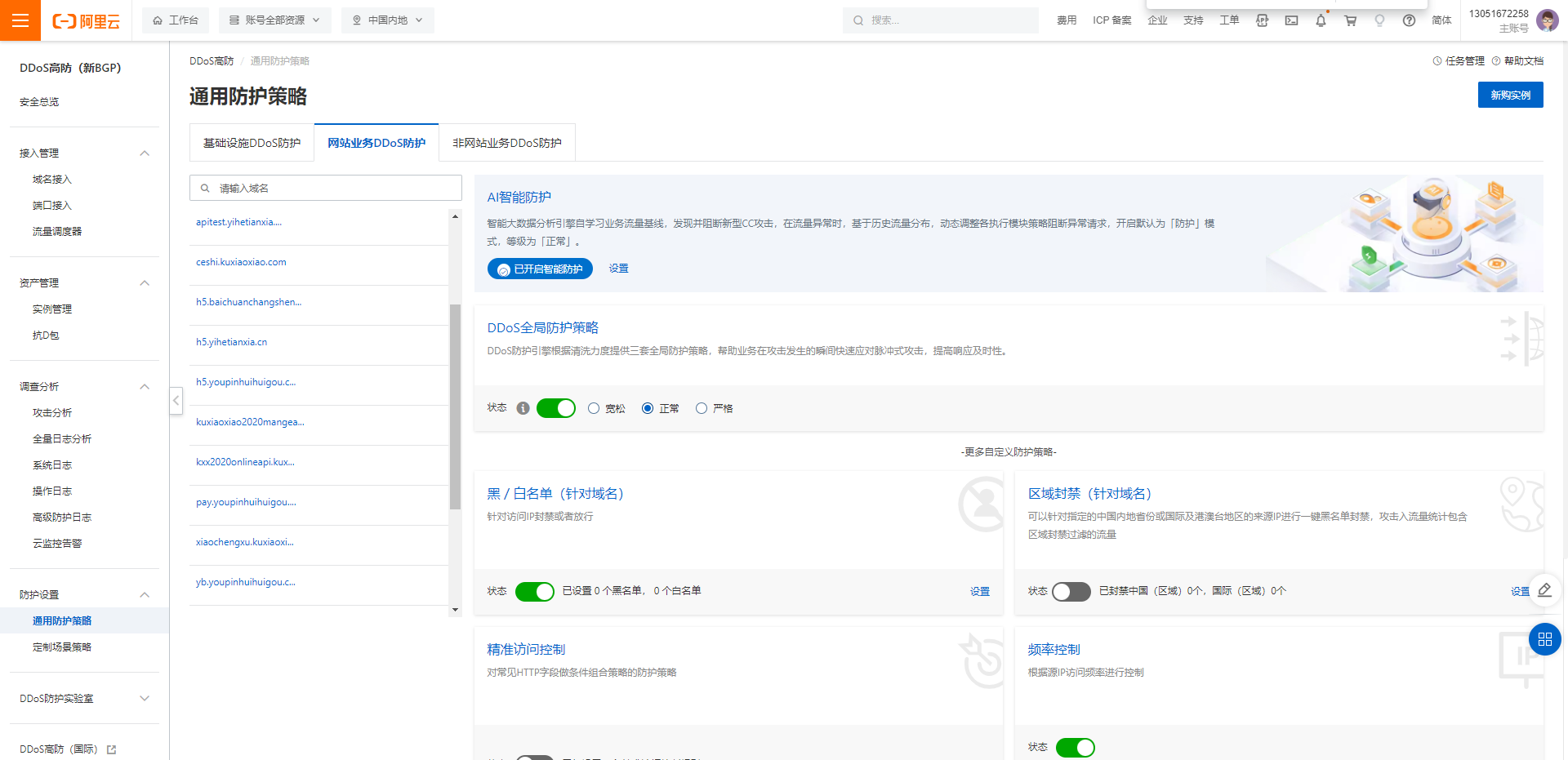Open 攻击分析 in sidebar
Screen dimensions: 1568x760
(52, 413)
